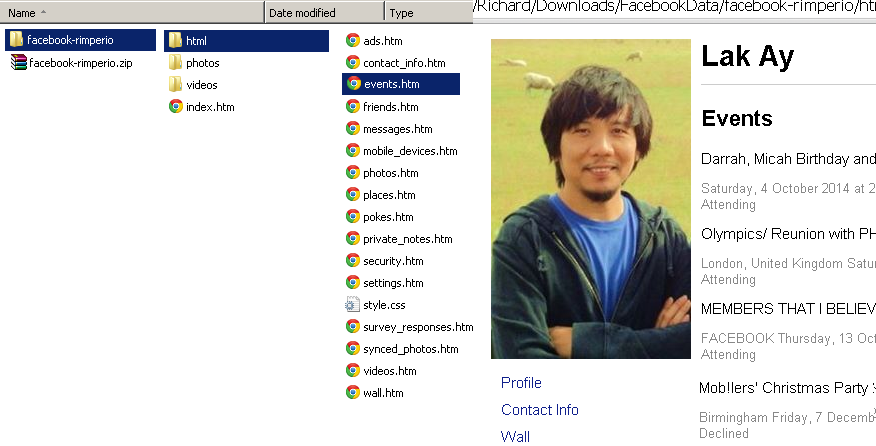
Task: Select the videos folder name
Action: 202,85
